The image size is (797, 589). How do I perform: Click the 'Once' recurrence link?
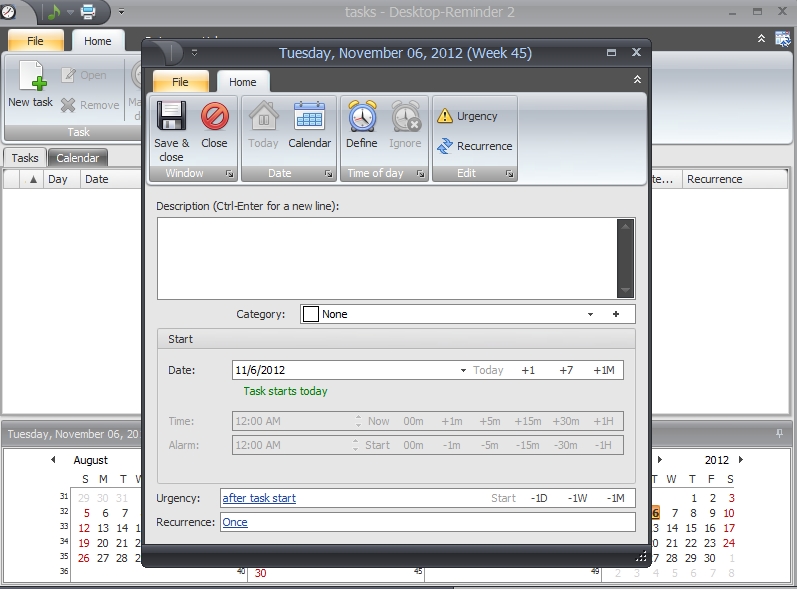(235, 522)
